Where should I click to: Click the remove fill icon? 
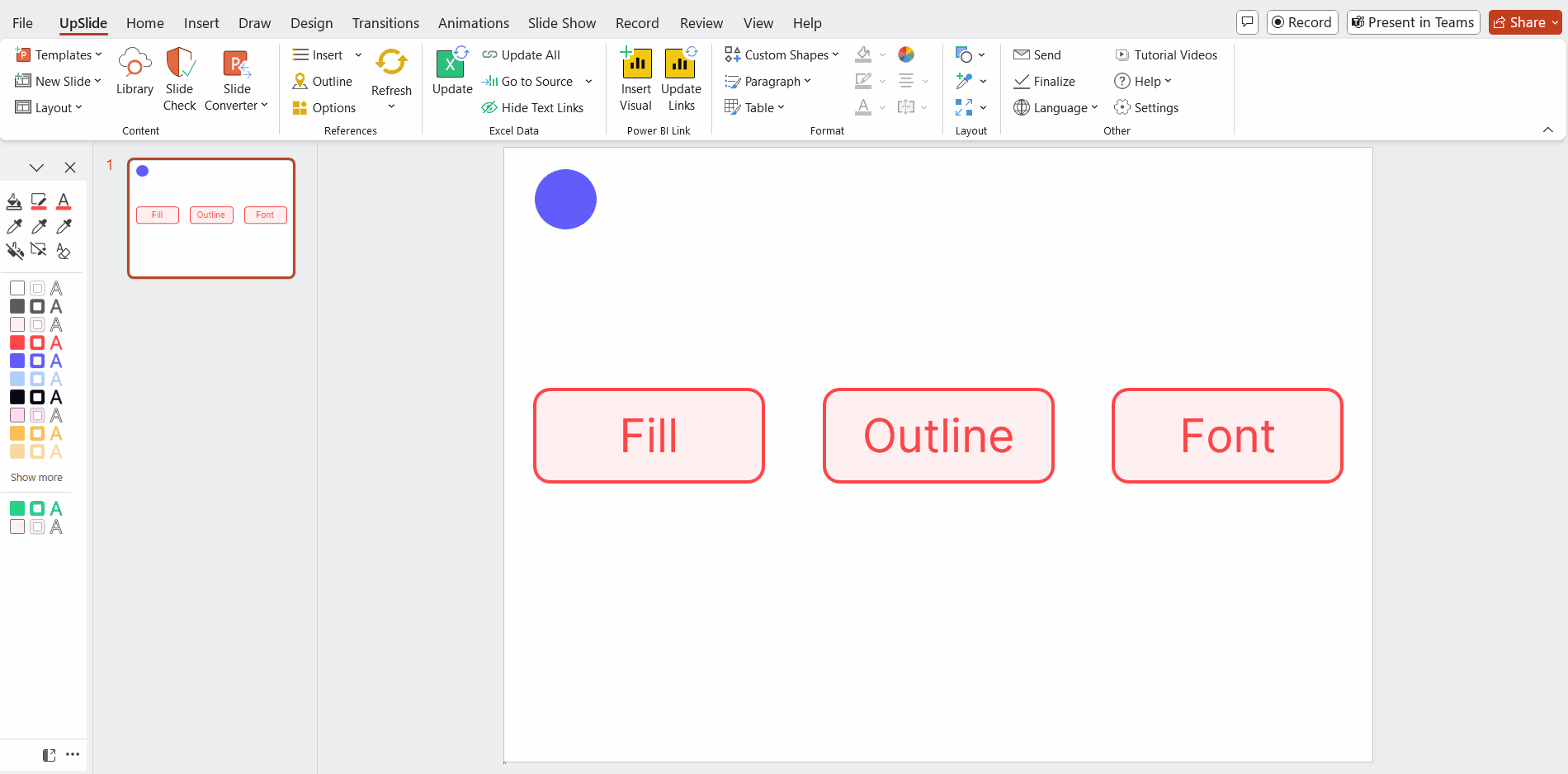pos(14,250)
